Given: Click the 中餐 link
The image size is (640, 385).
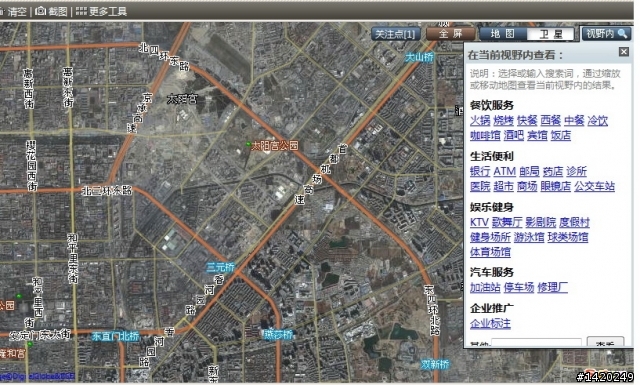Looking at the screenshot, I should click(574, 120).
